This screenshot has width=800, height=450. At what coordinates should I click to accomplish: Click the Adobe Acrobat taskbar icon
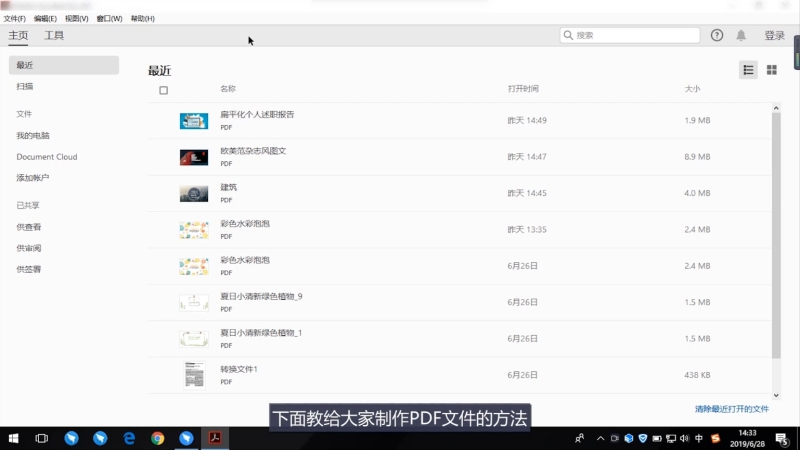tap(214, 438)
